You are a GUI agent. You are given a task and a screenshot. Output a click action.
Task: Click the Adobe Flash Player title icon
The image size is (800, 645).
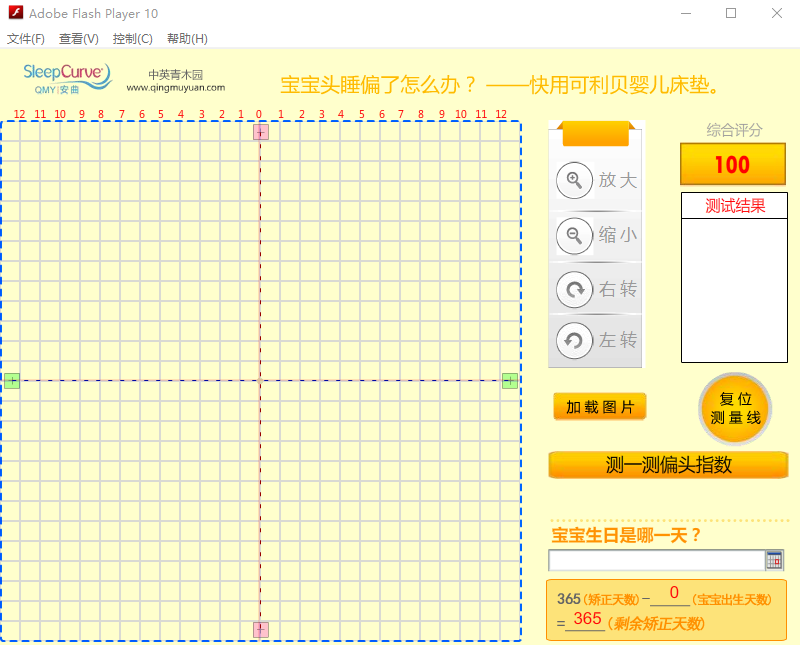(x=16, y=12)
